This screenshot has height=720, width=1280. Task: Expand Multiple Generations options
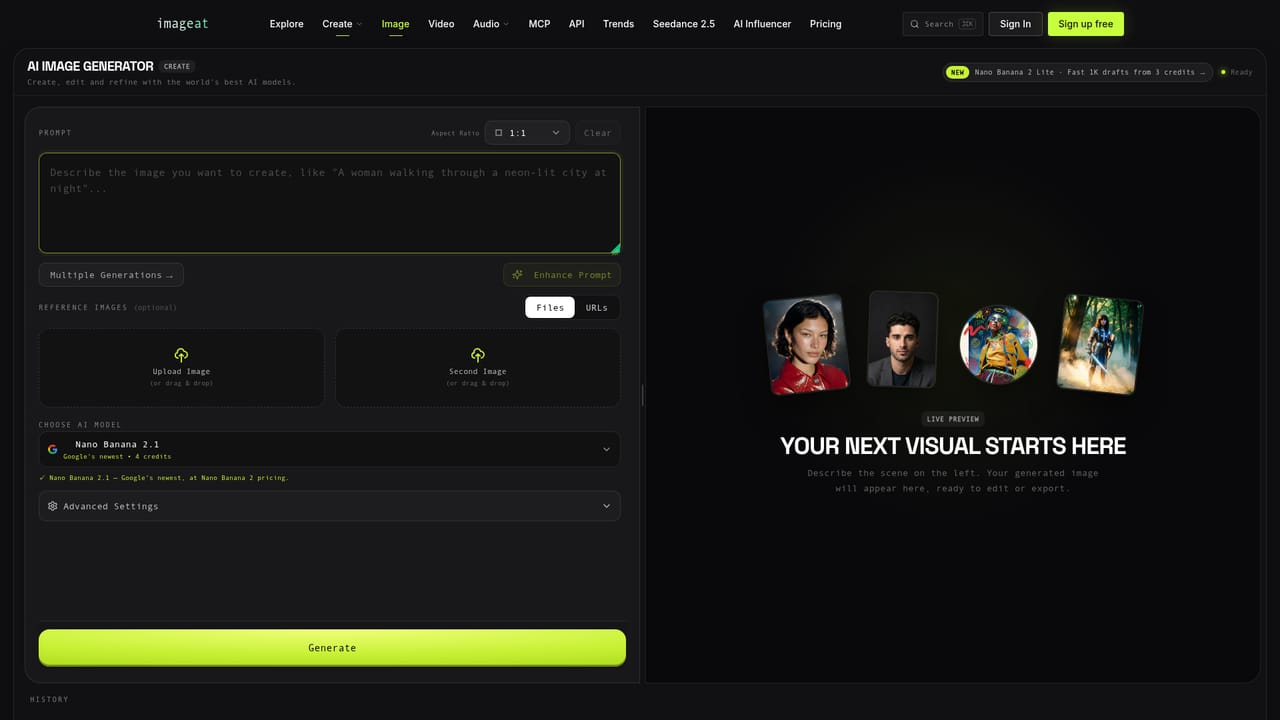(x=111, y=275)
